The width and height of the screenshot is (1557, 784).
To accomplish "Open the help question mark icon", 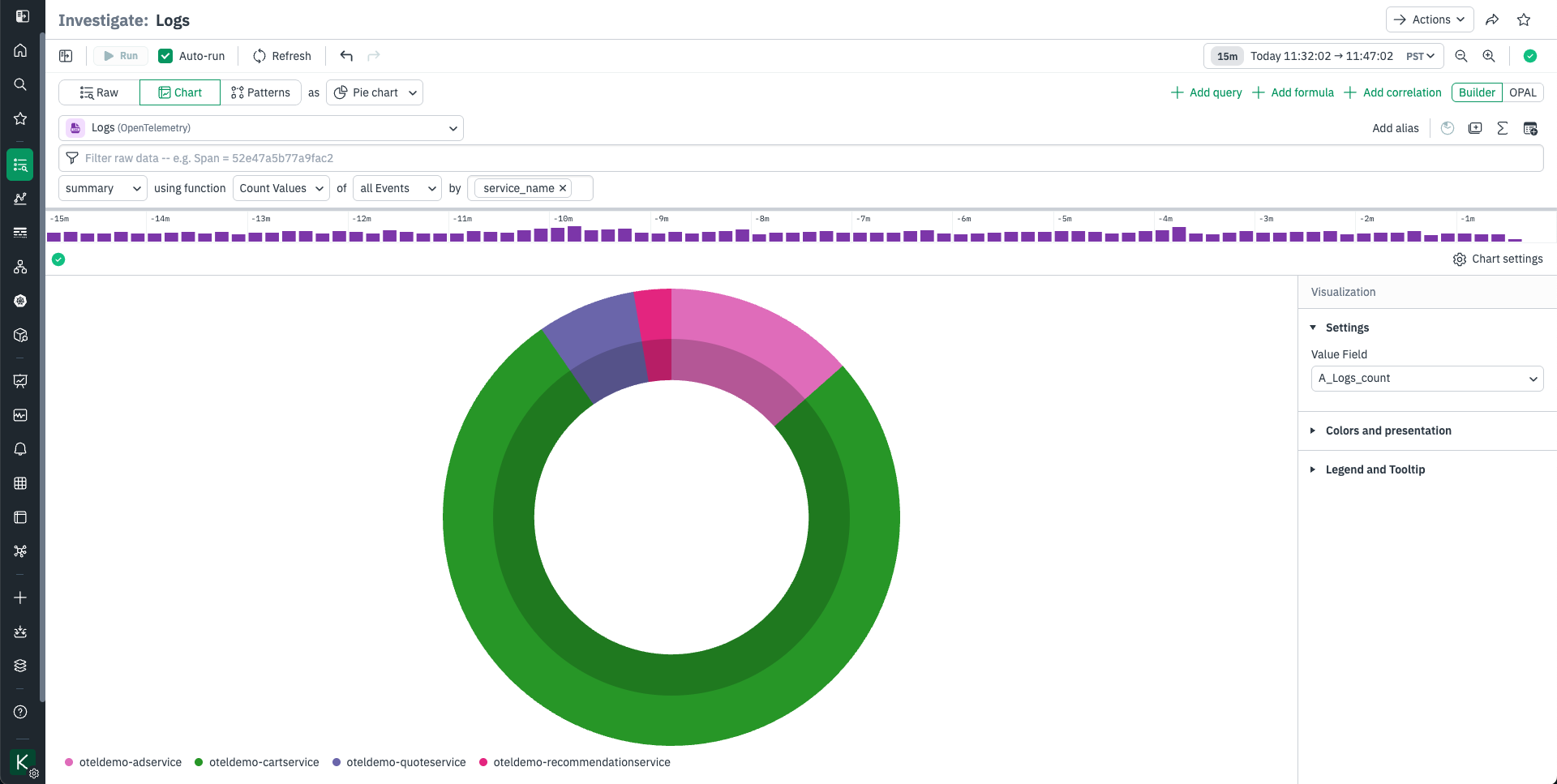I will click(x=20, y=712).
